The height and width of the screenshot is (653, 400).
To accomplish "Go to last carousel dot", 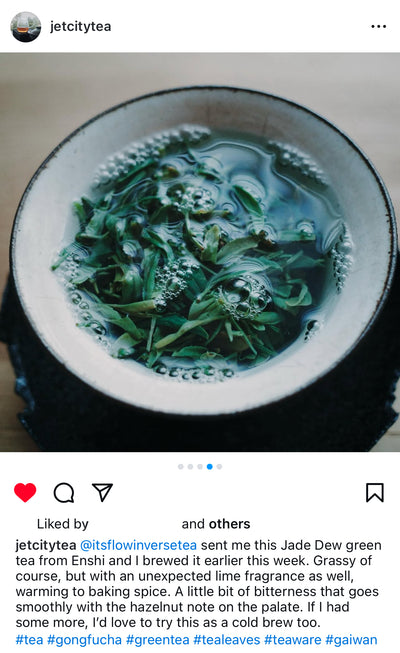I will pyautogui.click(x=219, y=466).
